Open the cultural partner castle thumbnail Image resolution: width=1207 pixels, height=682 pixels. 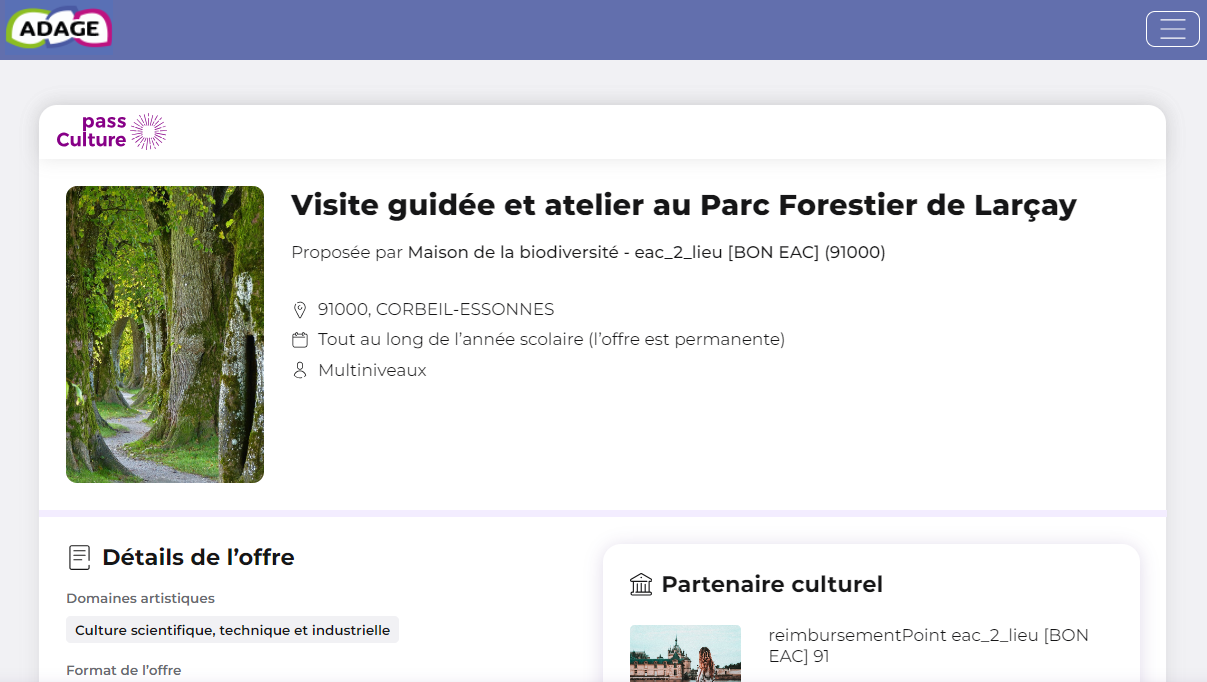pyautogui.click(x=685, y=653)
